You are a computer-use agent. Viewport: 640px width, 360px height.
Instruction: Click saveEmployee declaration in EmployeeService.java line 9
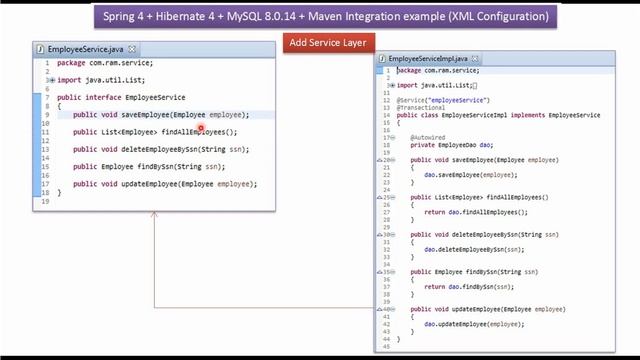(161, 115)
